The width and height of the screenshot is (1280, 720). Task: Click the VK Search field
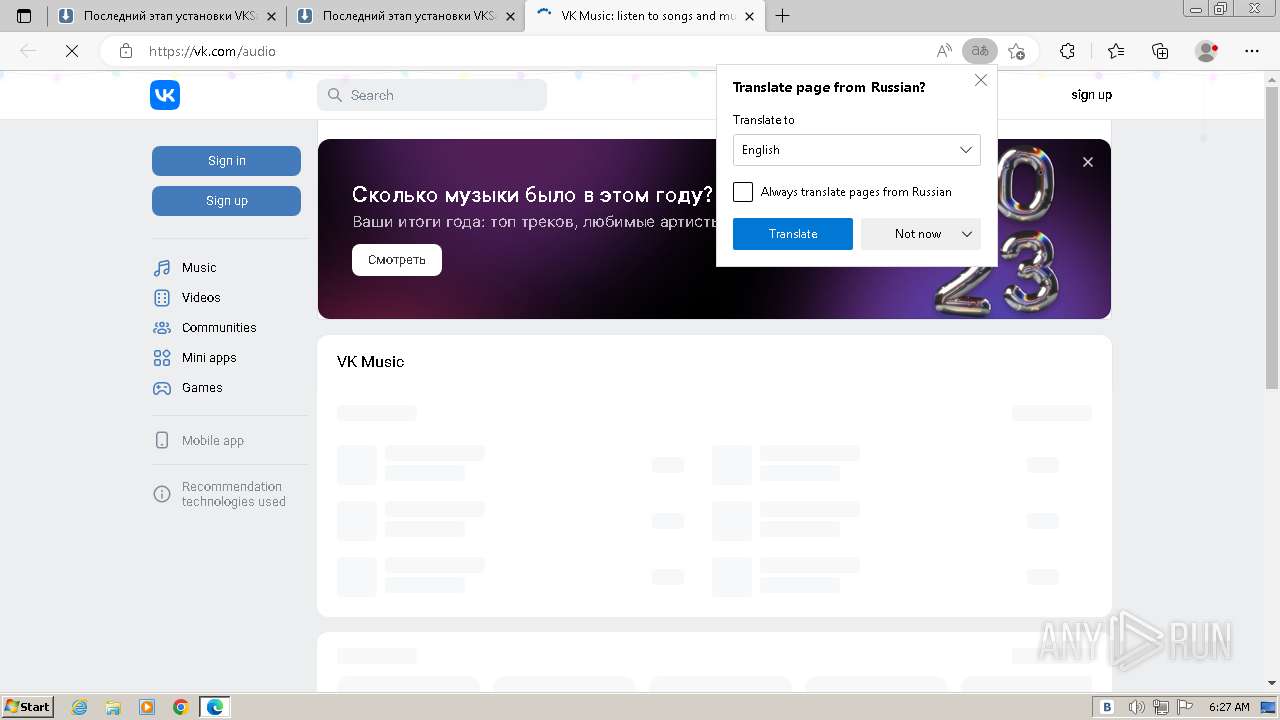pos(432,95)
